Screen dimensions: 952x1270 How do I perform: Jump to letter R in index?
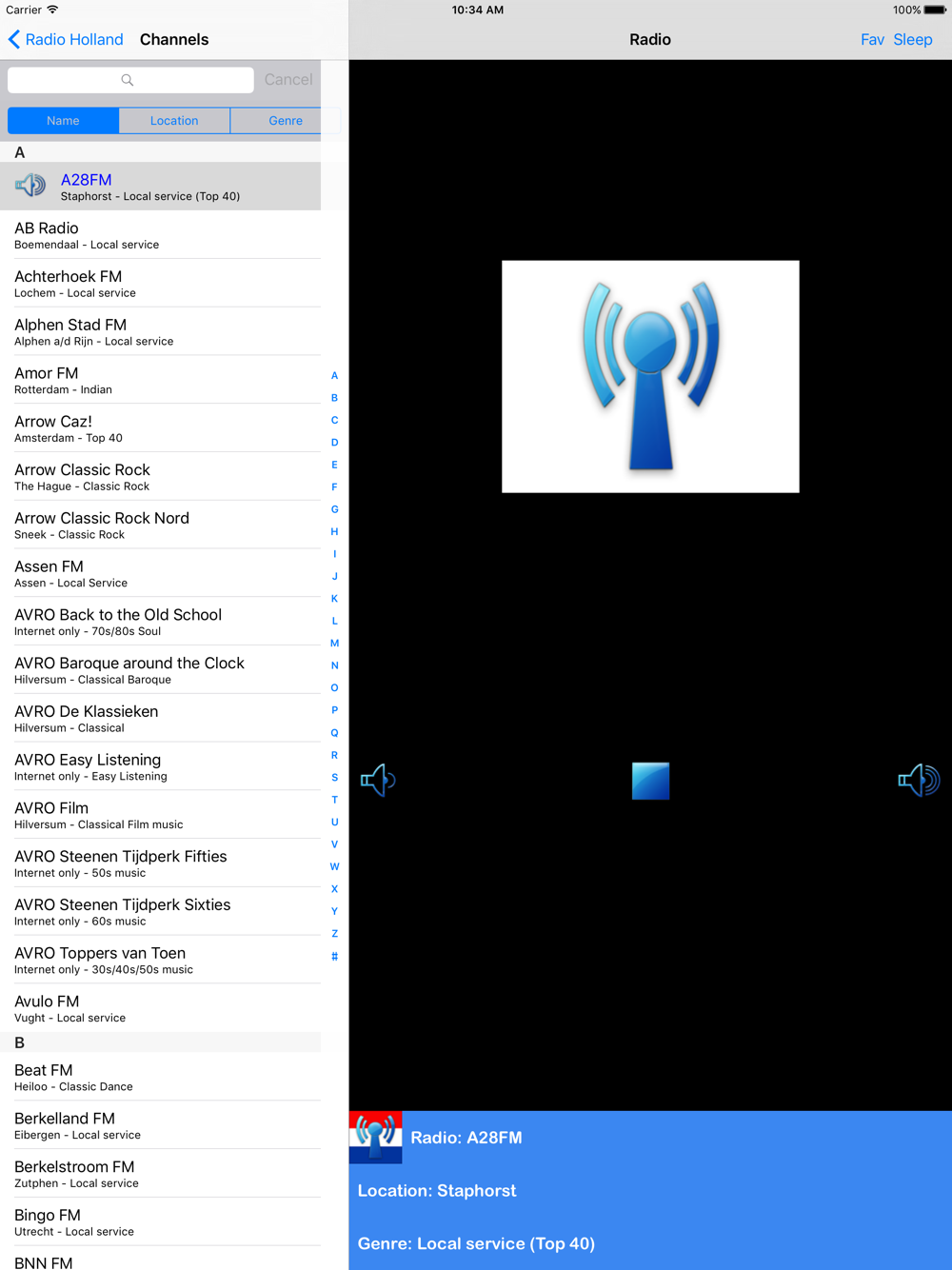pyautogui.click(x=334, y=755)
